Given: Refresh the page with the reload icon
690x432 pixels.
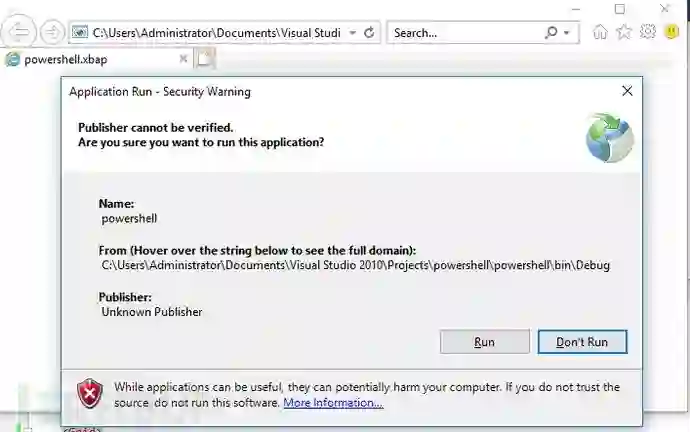Looking at the screenshot, I should (x=369, y=32).
